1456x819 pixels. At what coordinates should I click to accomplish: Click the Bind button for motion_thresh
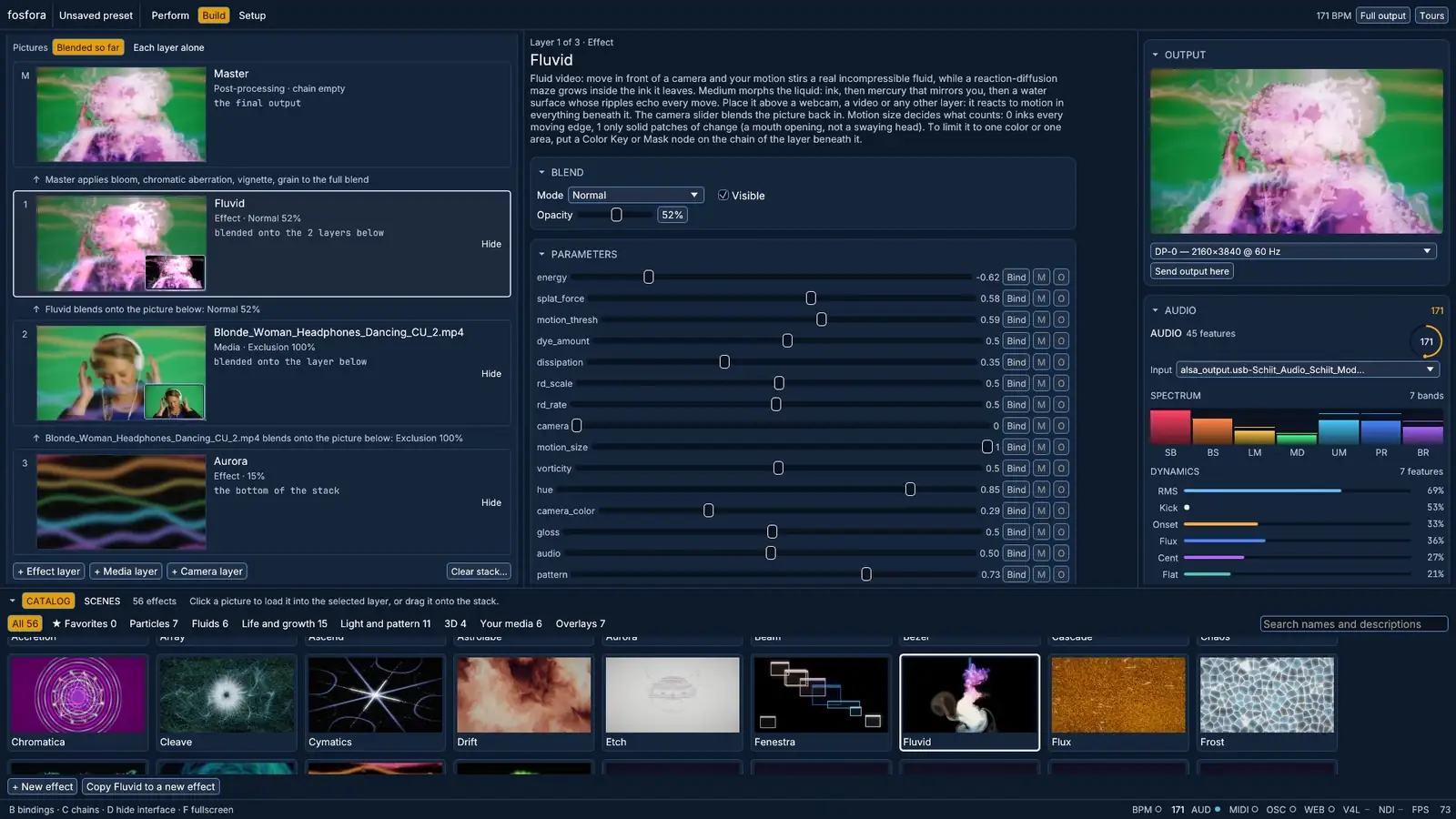click(1016, 320)
